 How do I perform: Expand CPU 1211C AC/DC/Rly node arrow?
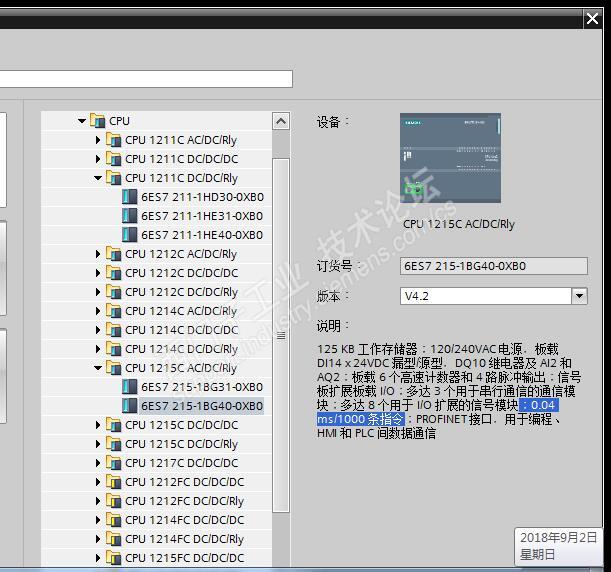[x=98, y=140]
